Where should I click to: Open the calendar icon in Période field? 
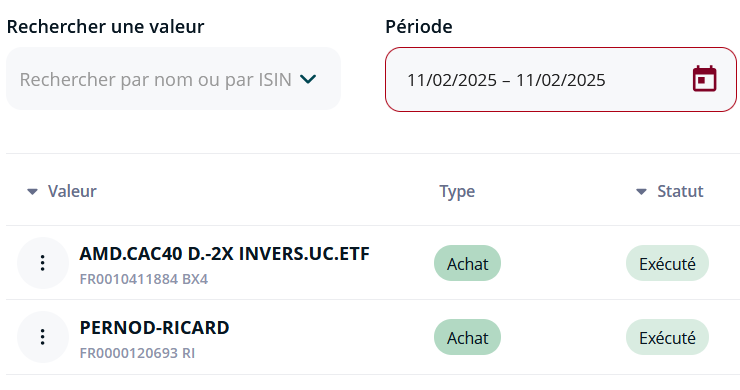705,79
